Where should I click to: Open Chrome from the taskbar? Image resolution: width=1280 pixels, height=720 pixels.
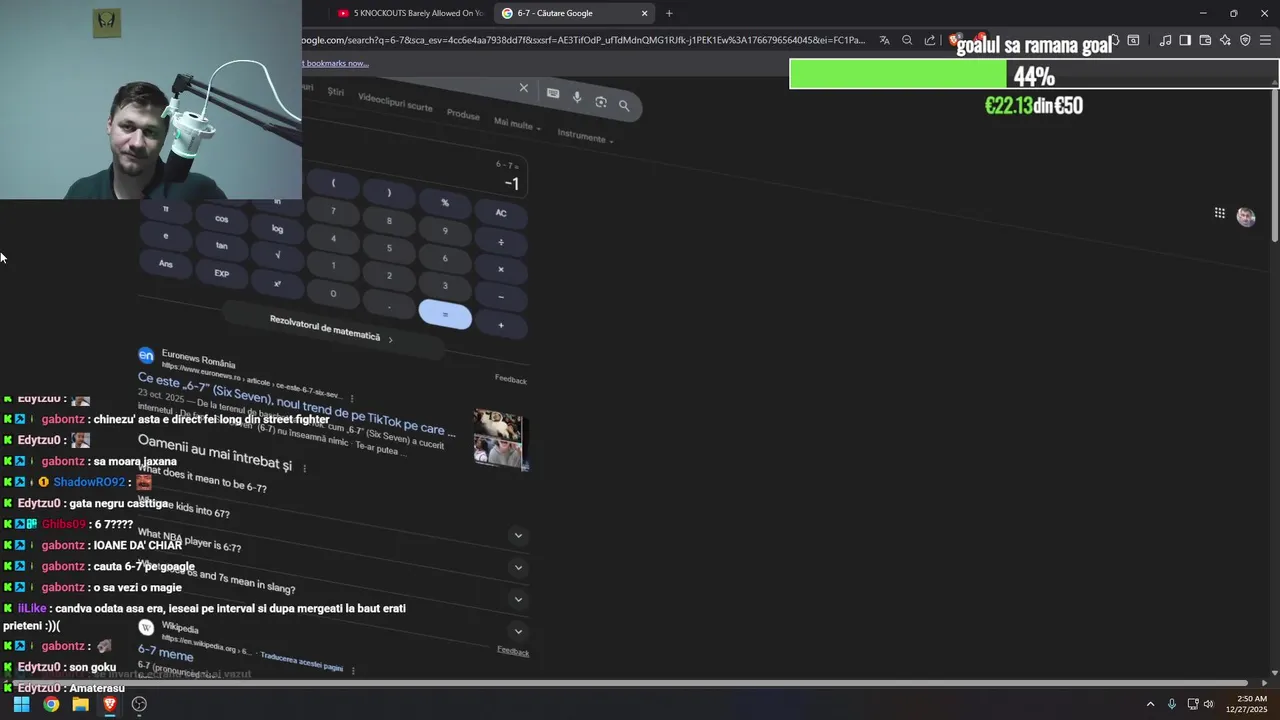coord(51,704)
